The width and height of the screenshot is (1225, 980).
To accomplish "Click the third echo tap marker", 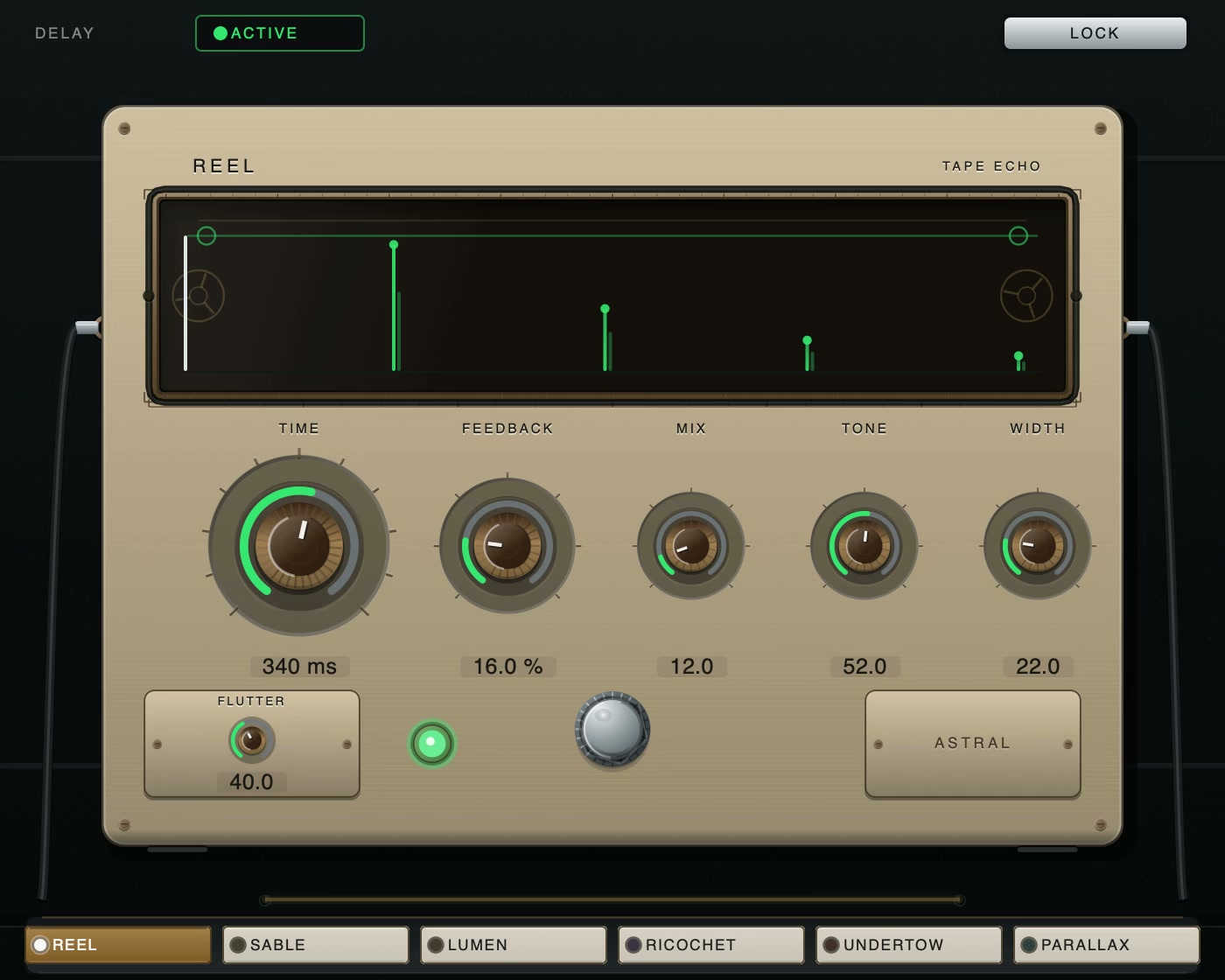I will [808, 354].
